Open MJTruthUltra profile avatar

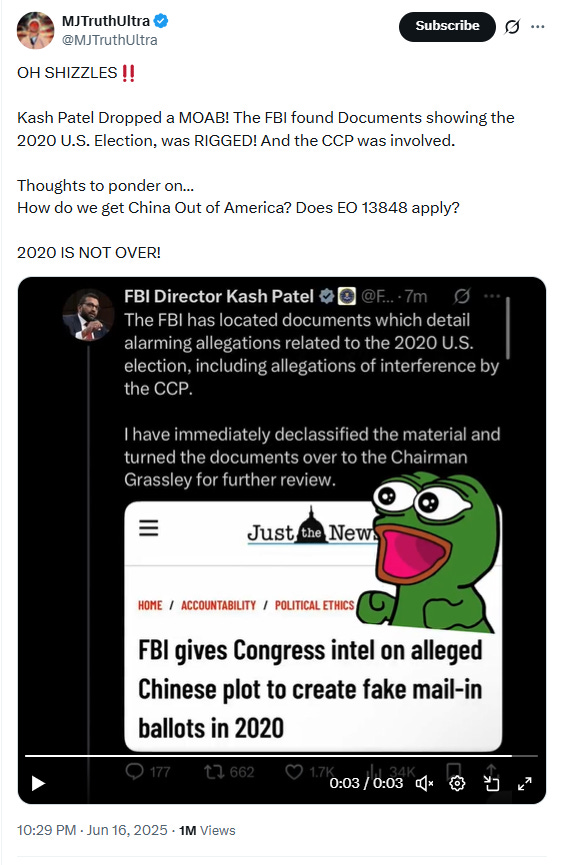pyautogui.click(x=36, y=30)
